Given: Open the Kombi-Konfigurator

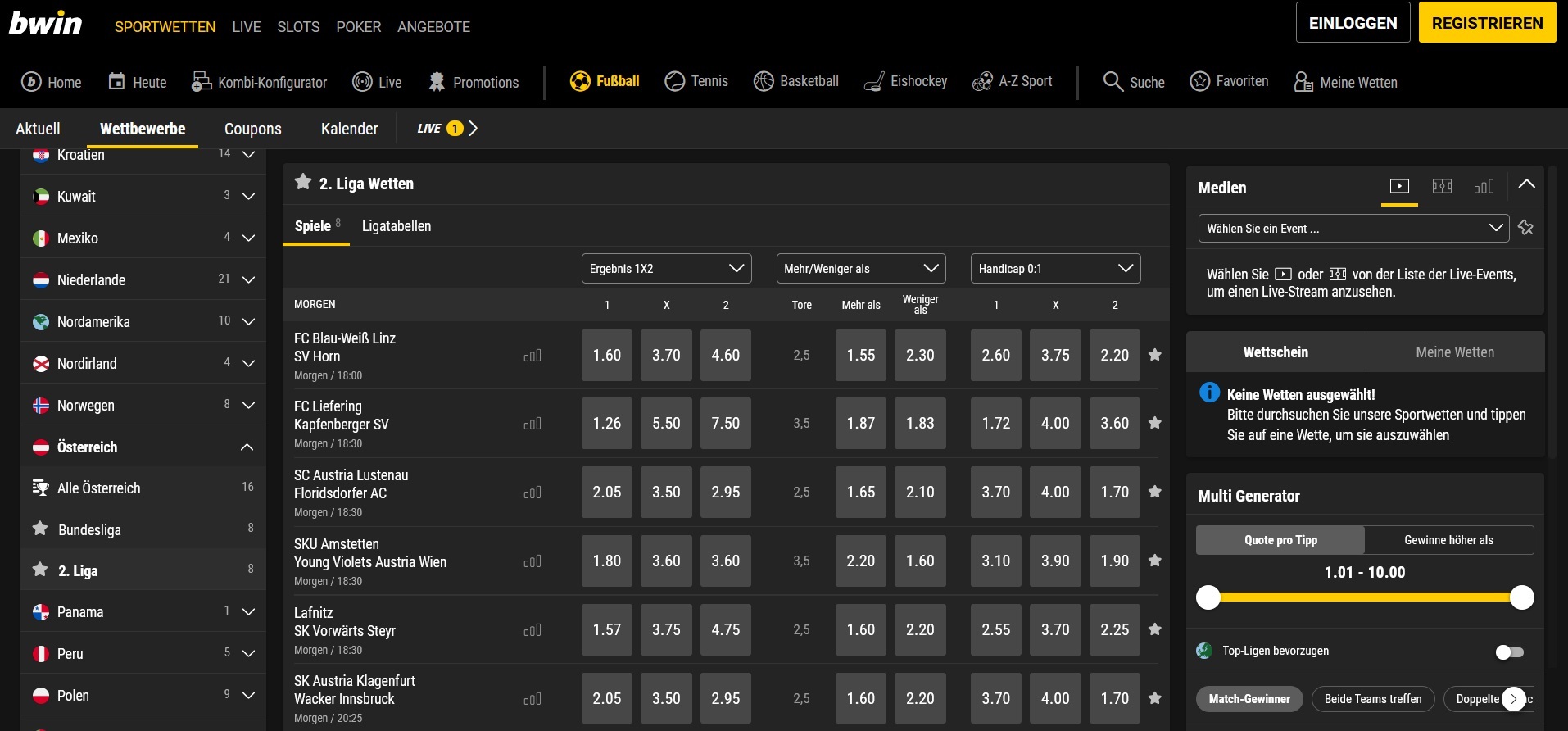Looking at the screenshot, I should [259, 82].
